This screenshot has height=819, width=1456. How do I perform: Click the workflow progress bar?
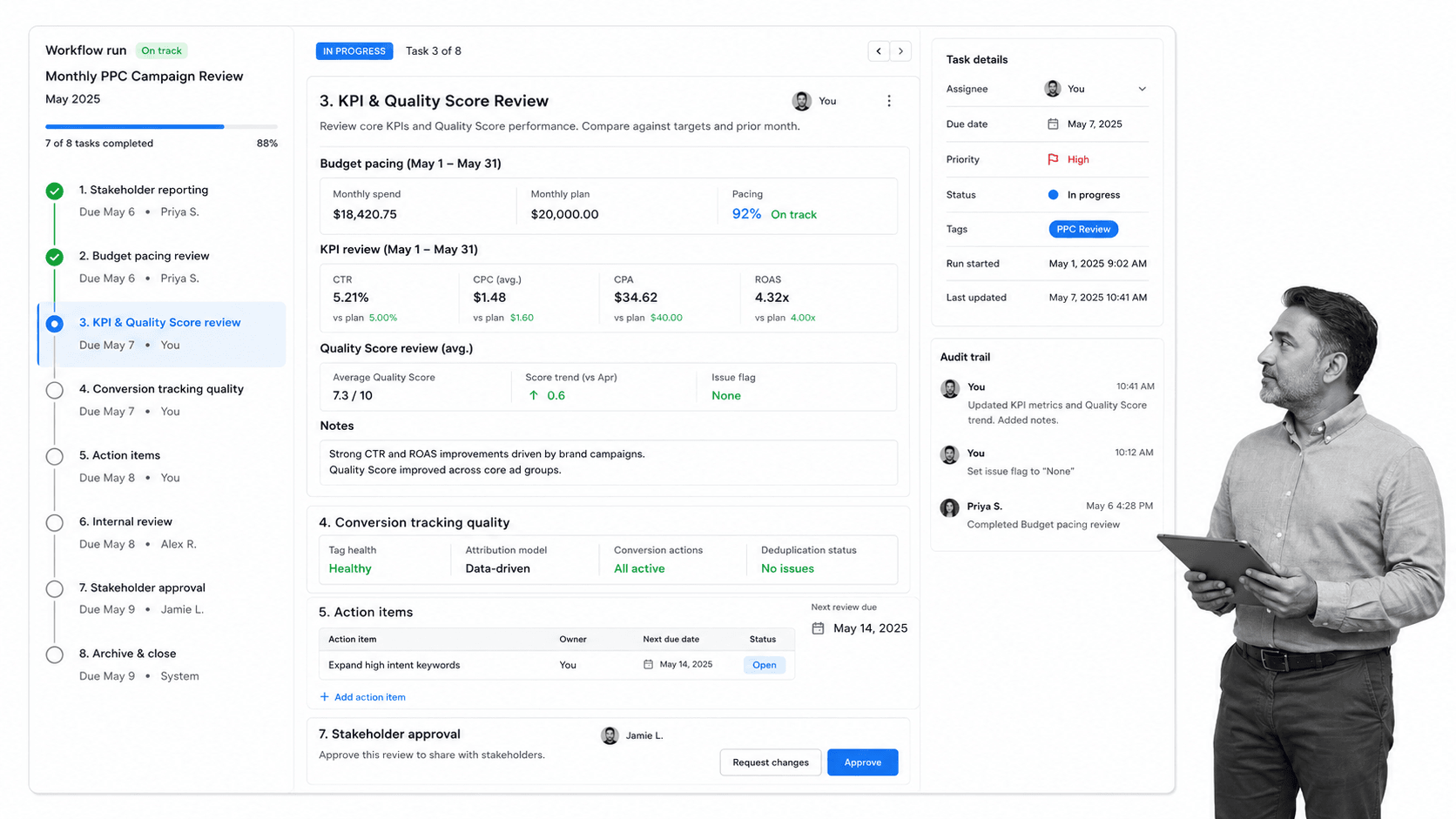click(161, 126)
